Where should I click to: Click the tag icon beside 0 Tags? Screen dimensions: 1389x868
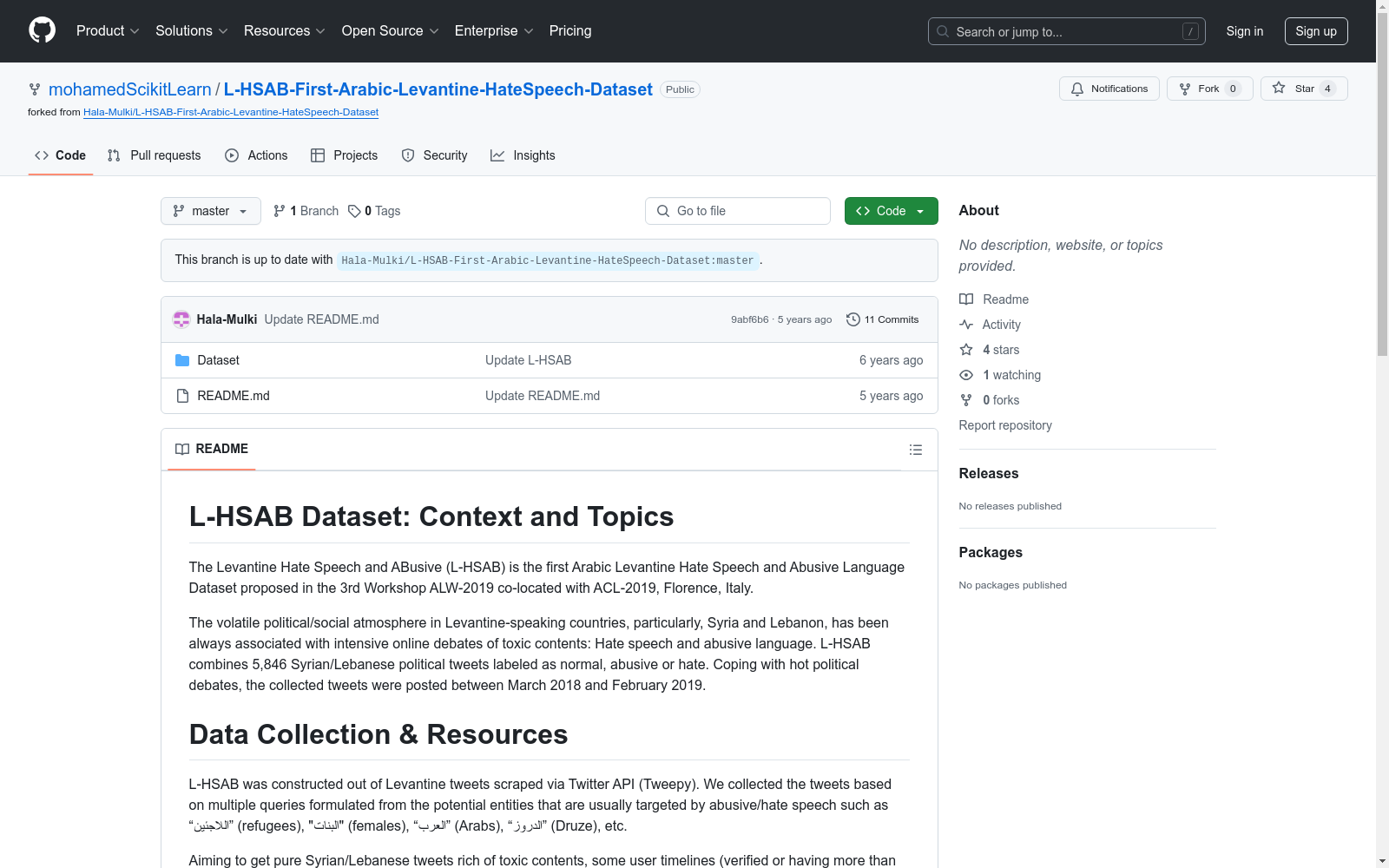354,211
